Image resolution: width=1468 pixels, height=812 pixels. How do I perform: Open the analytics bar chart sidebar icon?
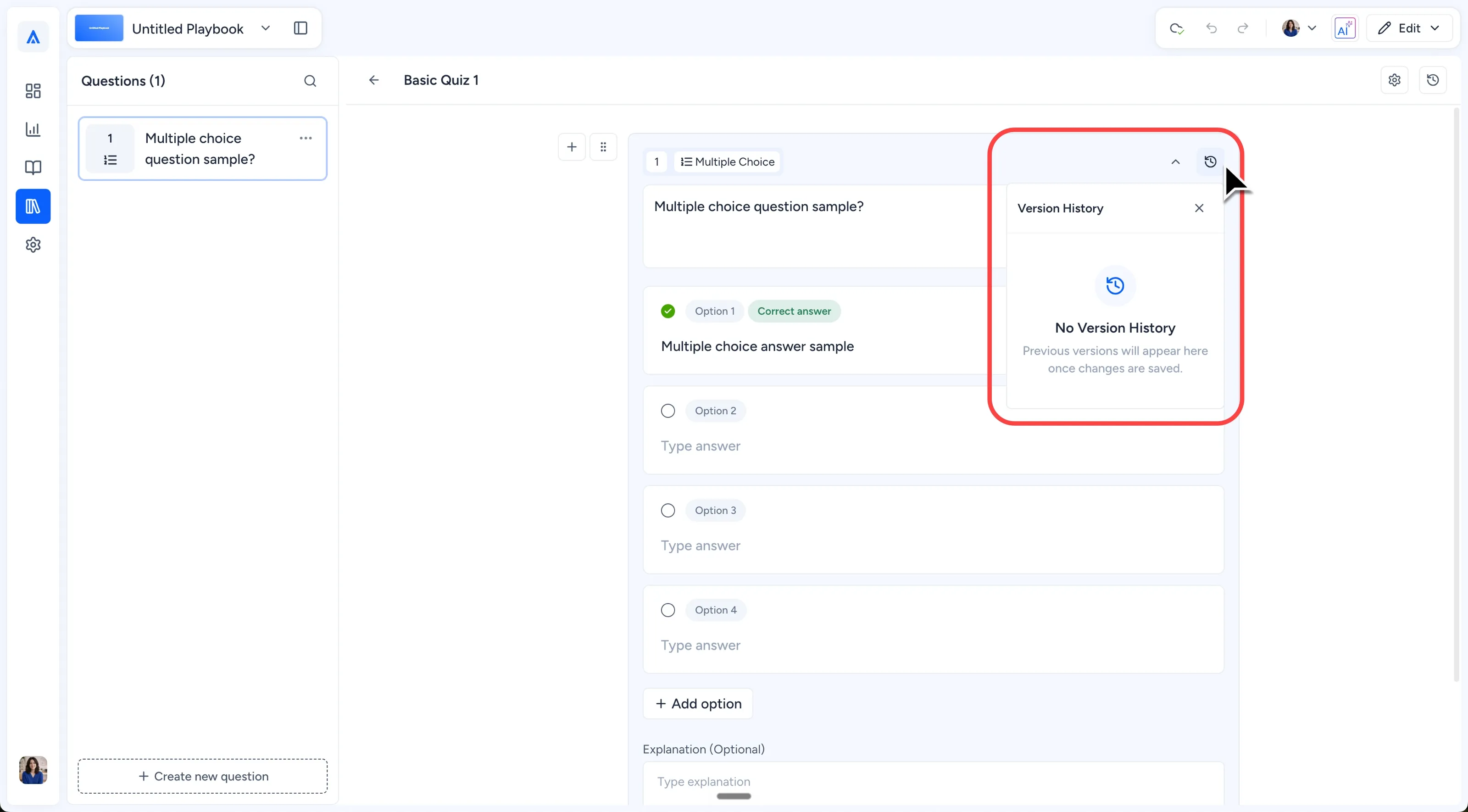pyautogui.click(x=33, y=129)
